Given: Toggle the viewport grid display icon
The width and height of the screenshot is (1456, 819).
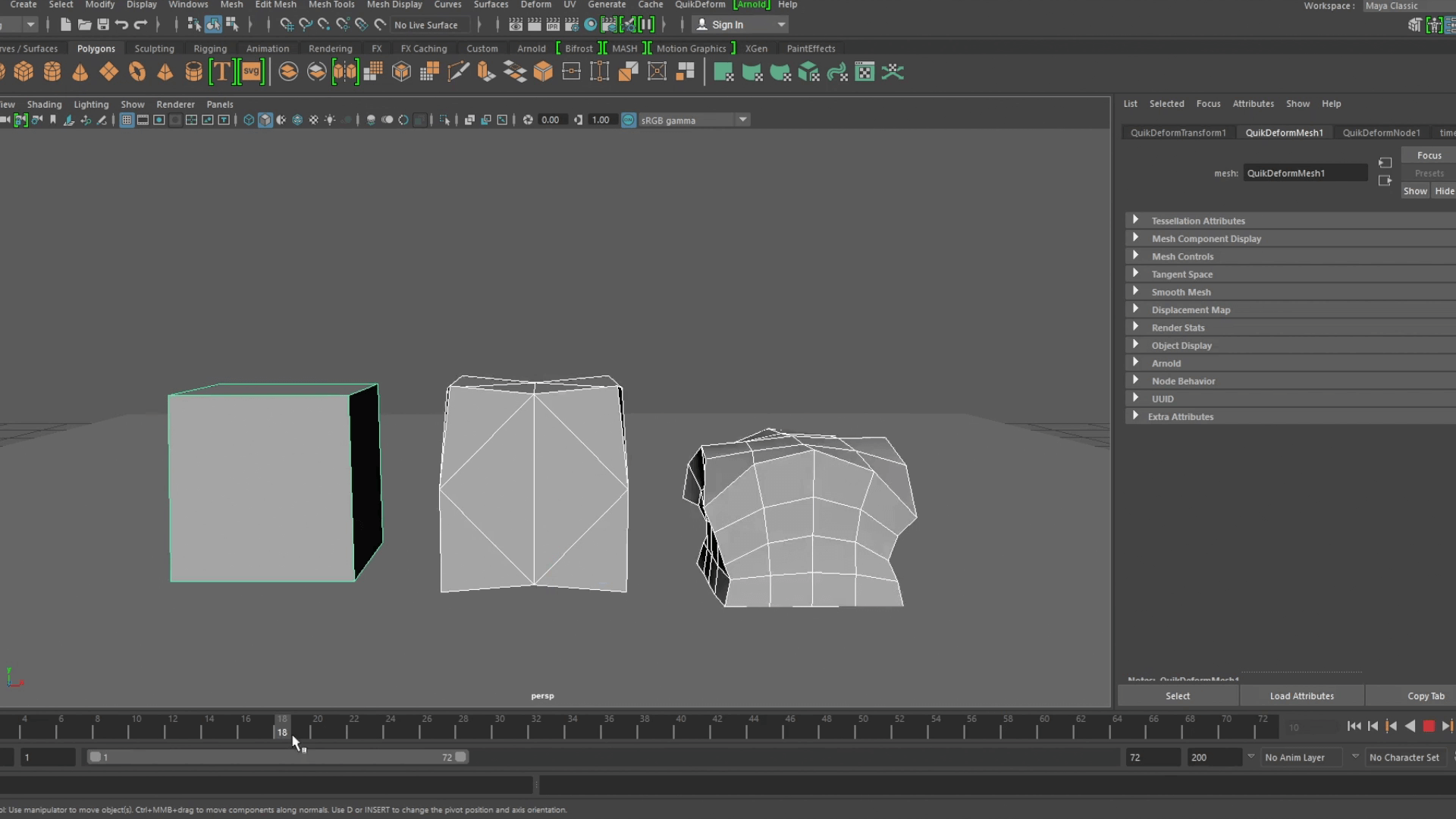Looking at the screenshot, I should [127, 120].
